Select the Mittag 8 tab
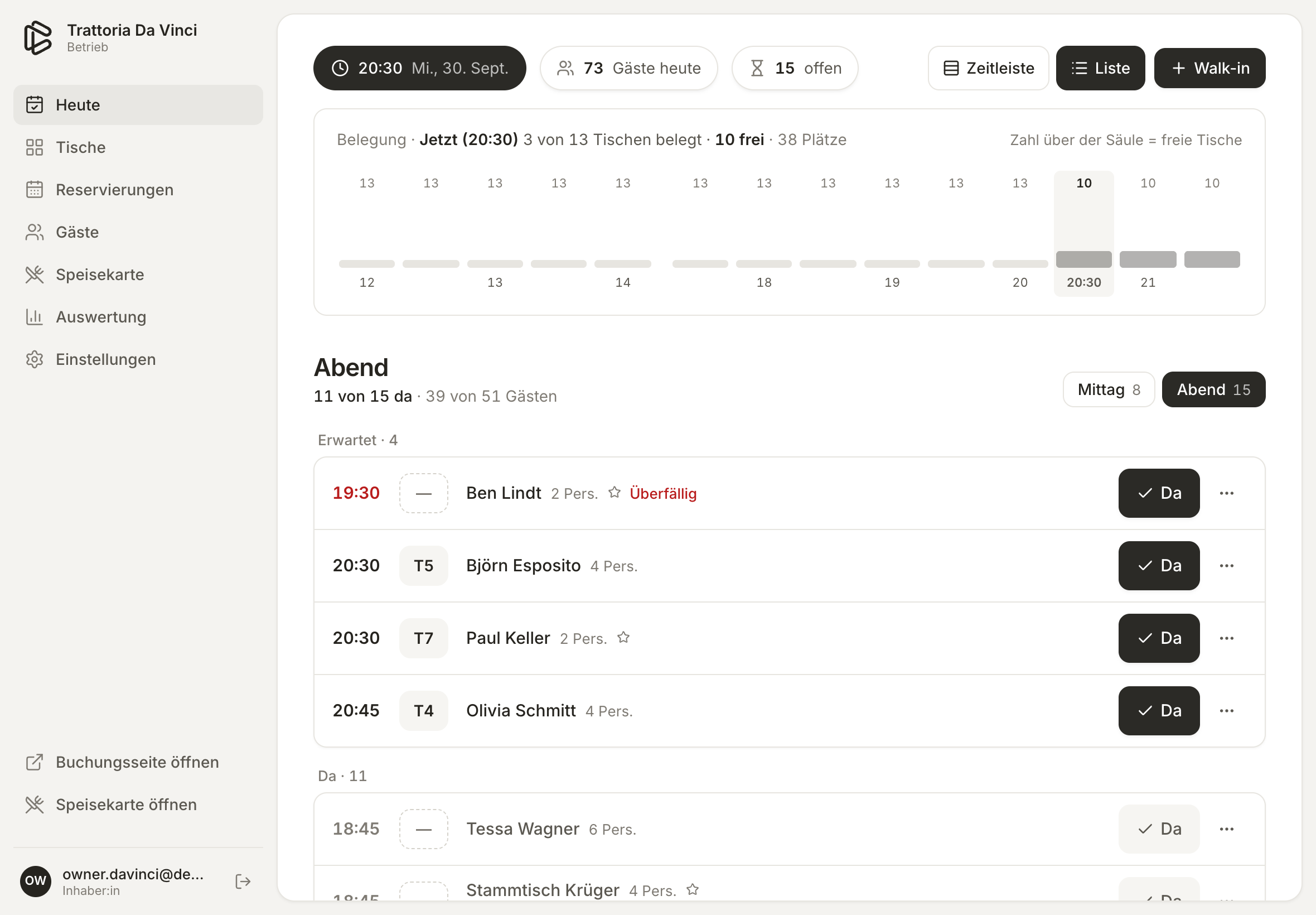The image size is (1316, 915). coord(1109,390)
